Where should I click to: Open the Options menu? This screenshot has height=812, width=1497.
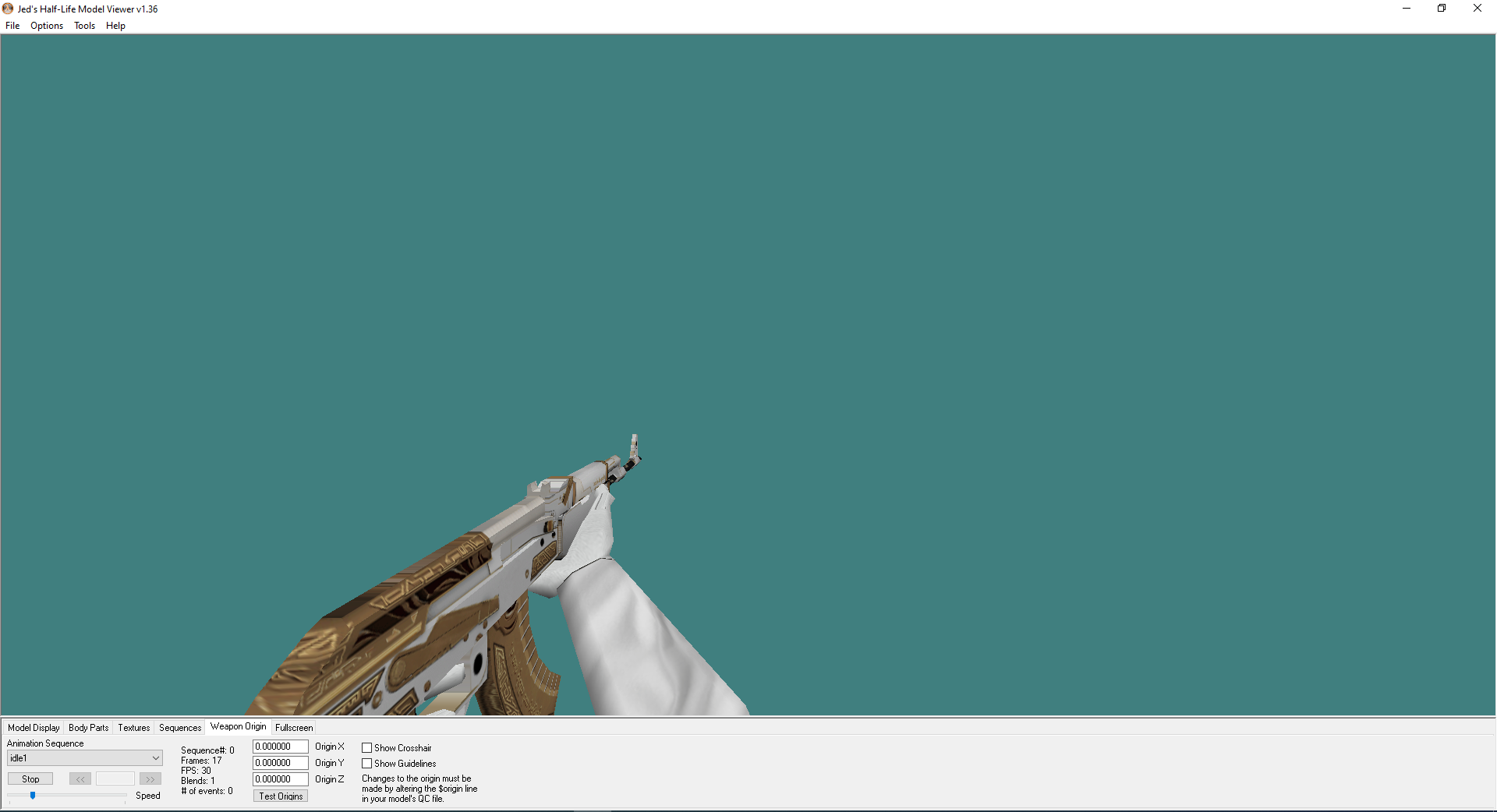[47, 26]
